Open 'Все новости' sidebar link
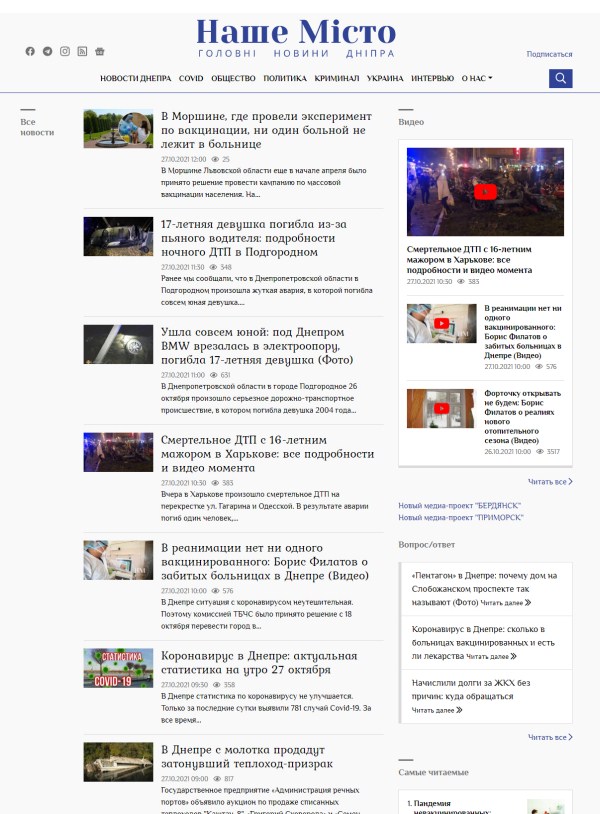 pyautogui.click(x=37, y=127)
